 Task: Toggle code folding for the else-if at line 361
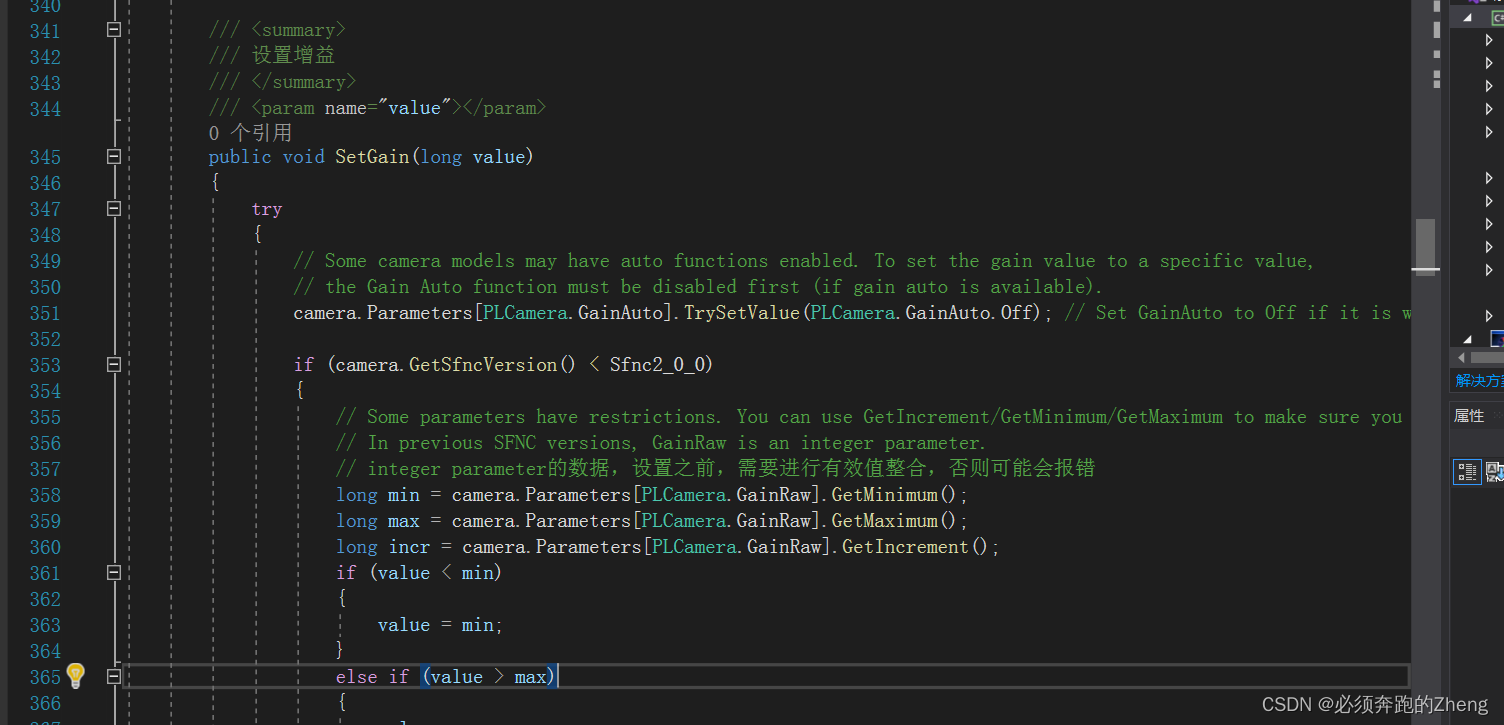click(x=113, y=572)
